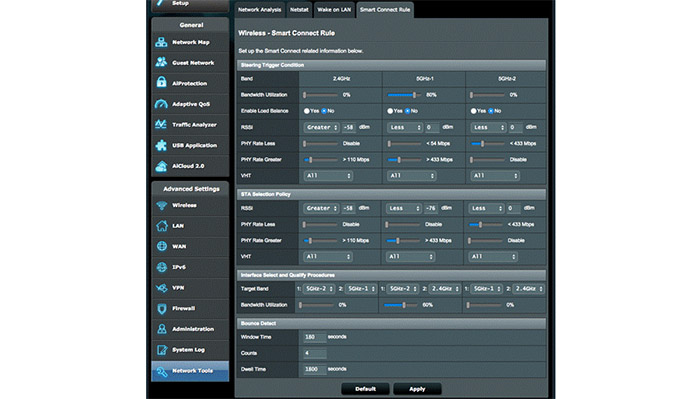The image size is (700, 399).
Task: Select Yes for 2.4GHz load balance
Action: [x=307, y=111]
